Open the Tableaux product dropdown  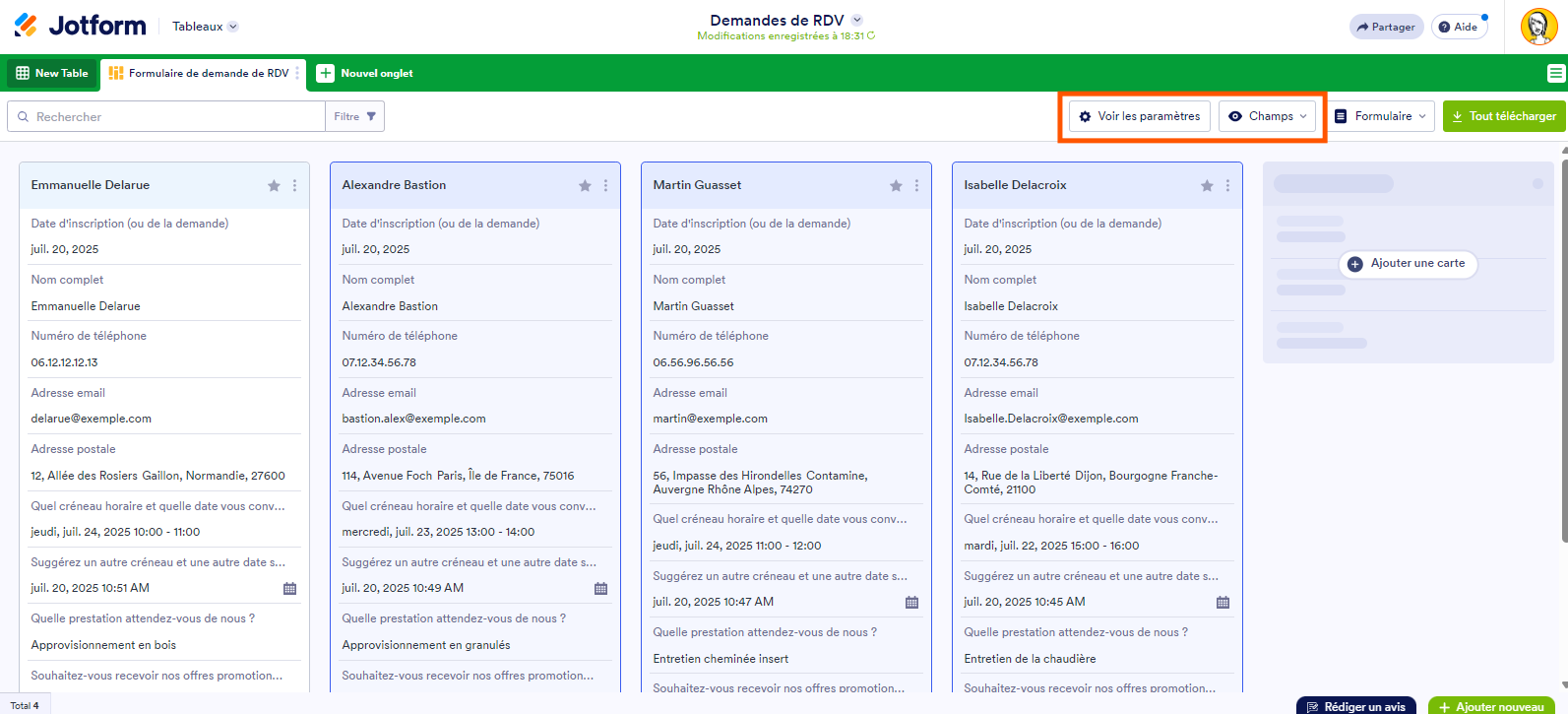(205, 27)
